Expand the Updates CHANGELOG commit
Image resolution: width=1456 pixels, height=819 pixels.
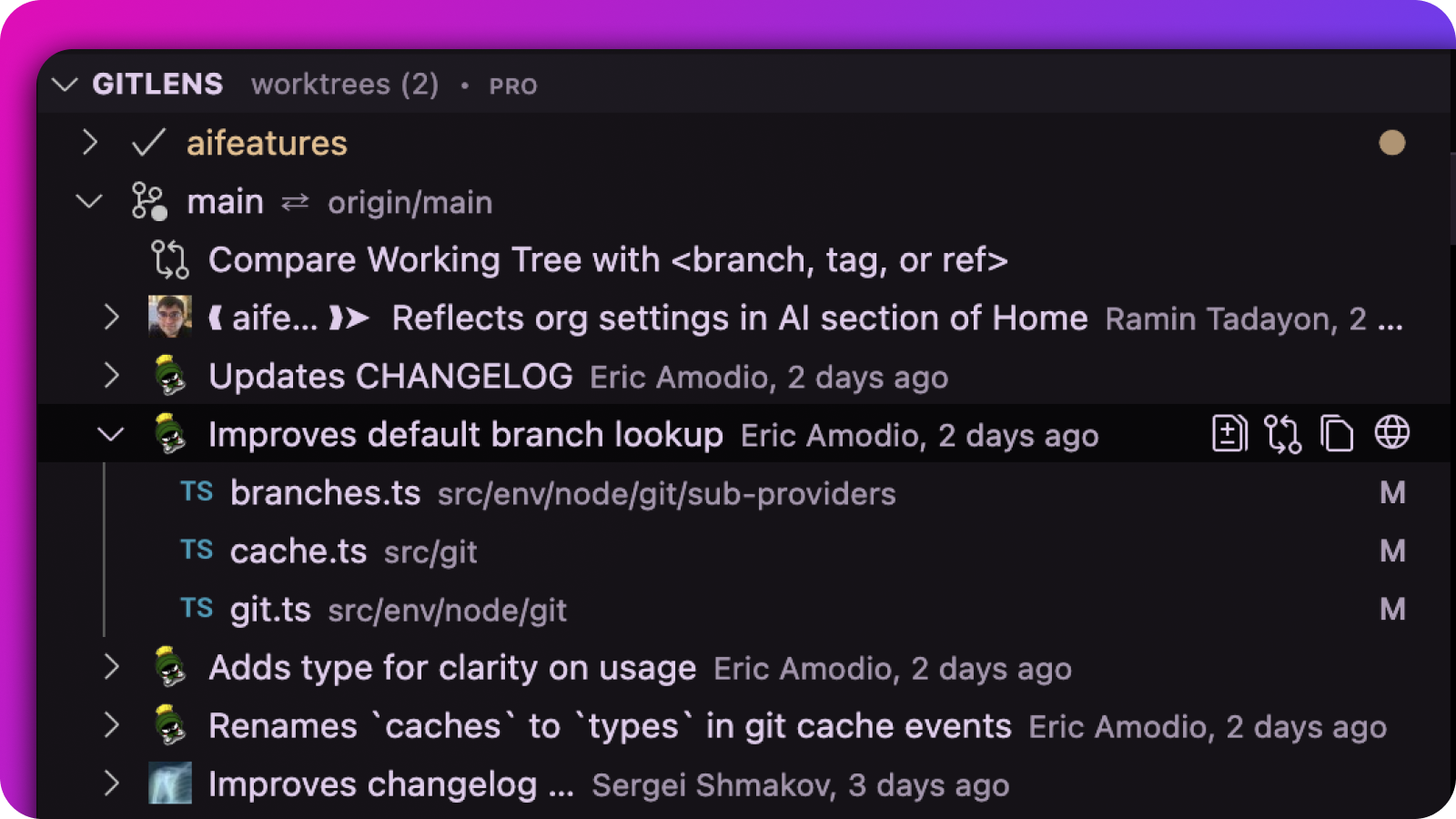[x=111, y=376]
